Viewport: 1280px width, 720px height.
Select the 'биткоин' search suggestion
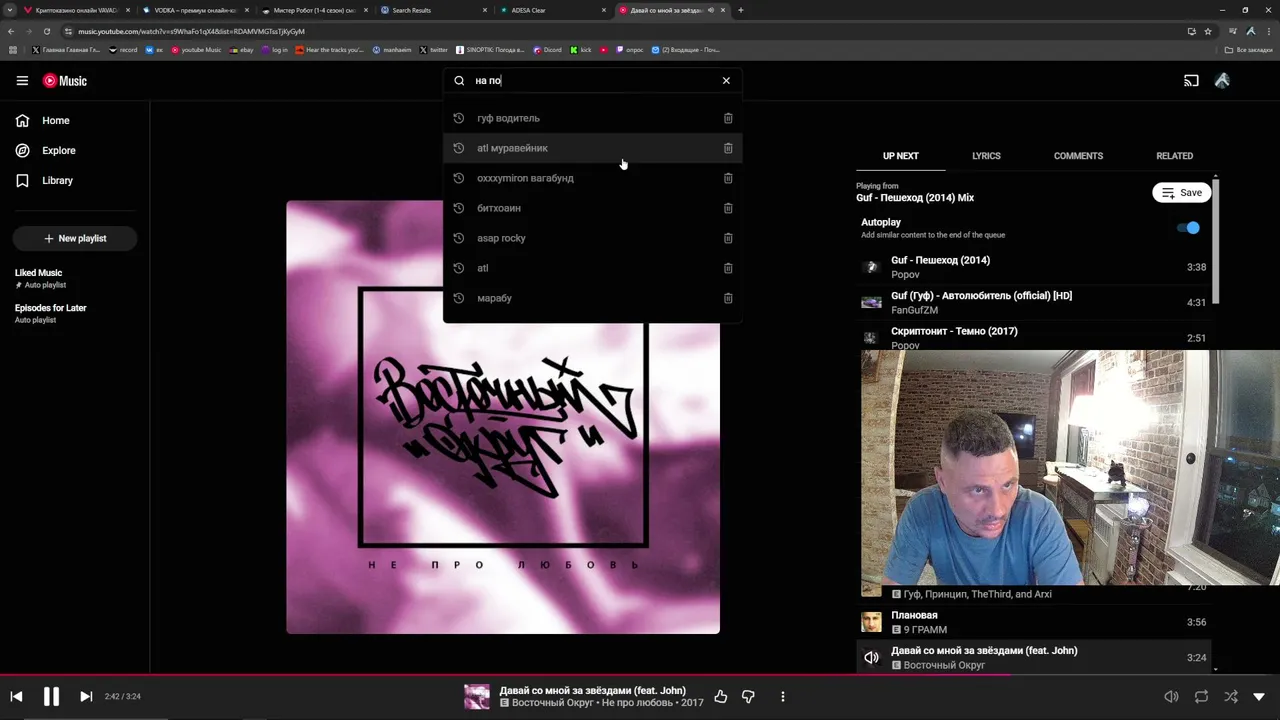(x=593, y=208)
